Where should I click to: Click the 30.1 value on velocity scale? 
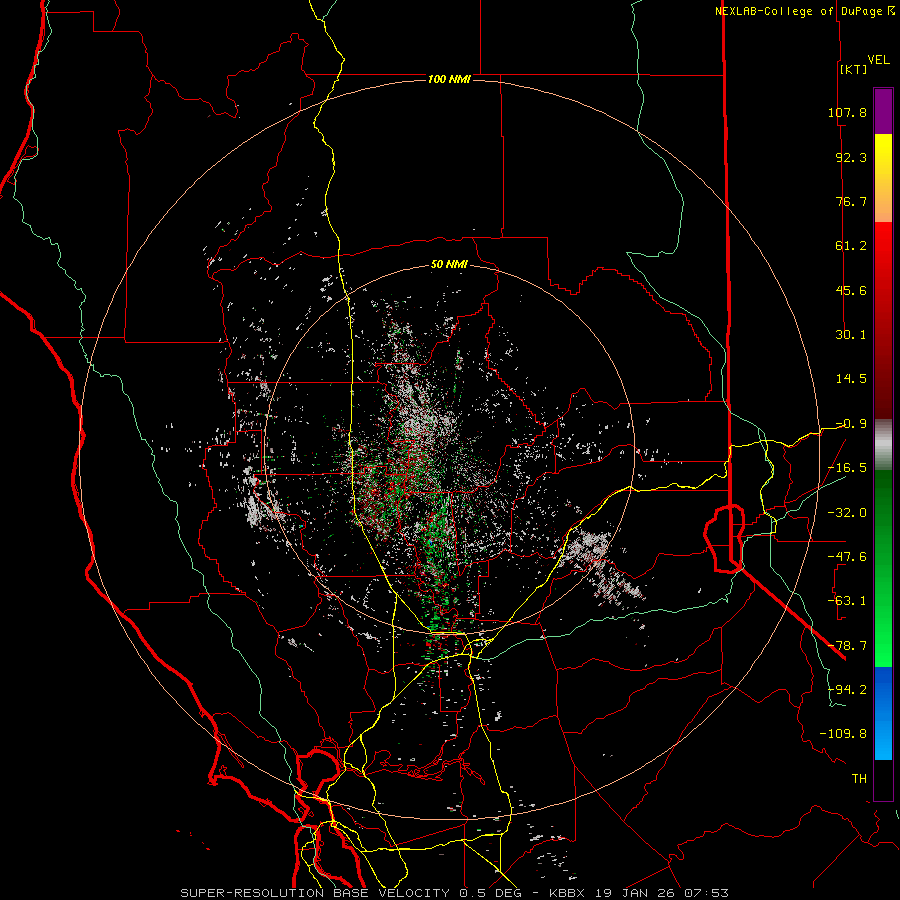(851, 335)
